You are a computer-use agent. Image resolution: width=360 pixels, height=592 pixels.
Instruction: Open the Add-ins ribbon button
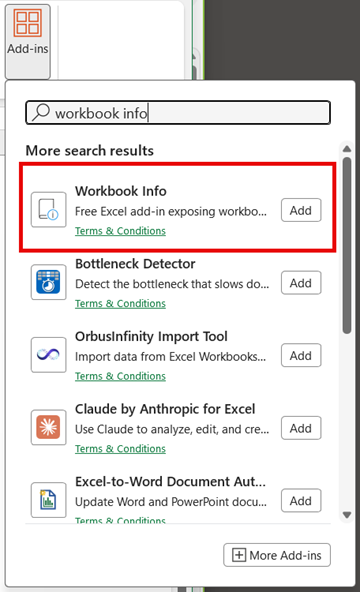pyautogui.click(x=28, y=41)
